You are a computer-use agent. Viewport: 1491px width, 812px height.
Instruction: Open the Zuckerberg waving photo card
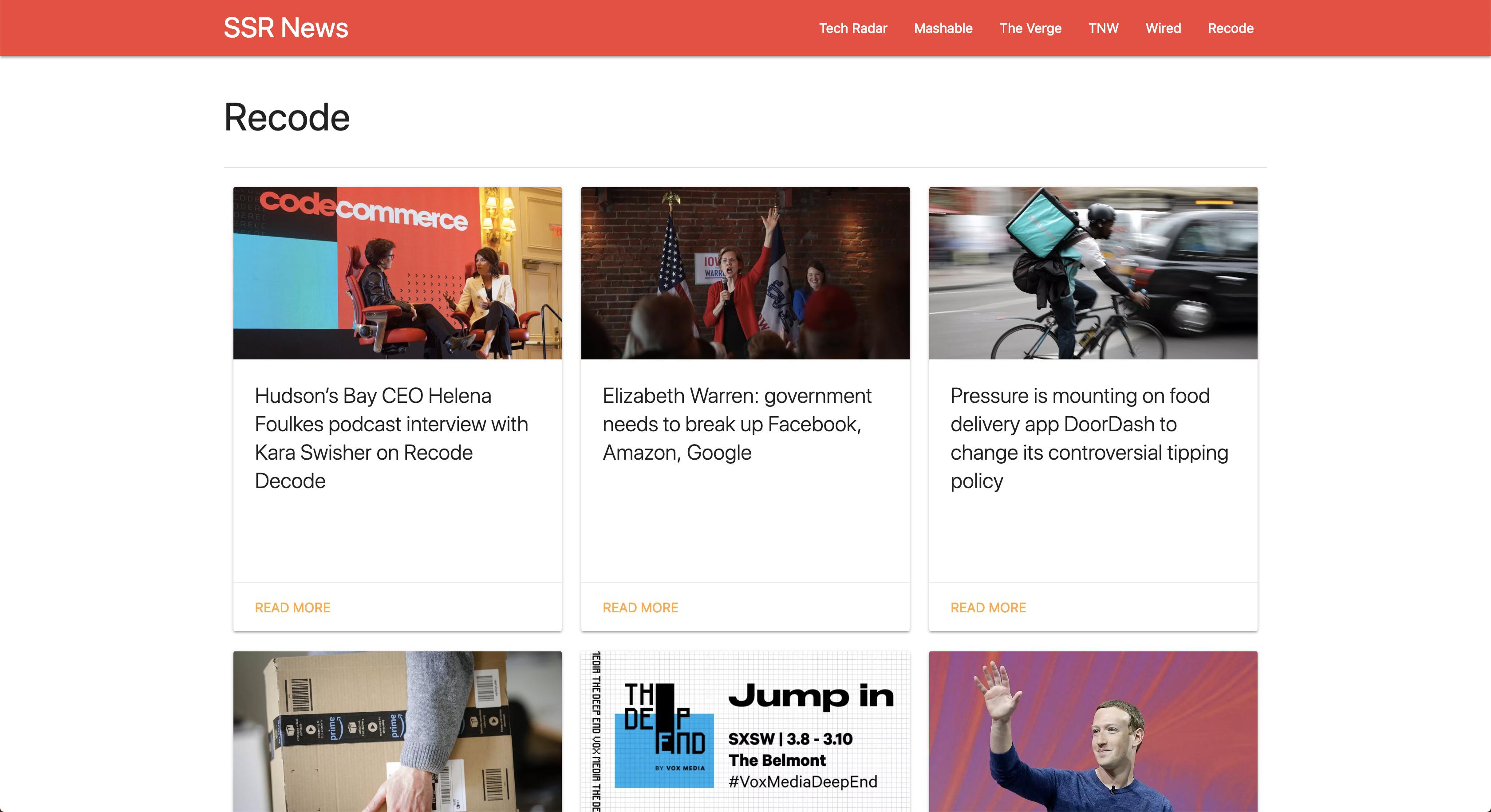1093,732
